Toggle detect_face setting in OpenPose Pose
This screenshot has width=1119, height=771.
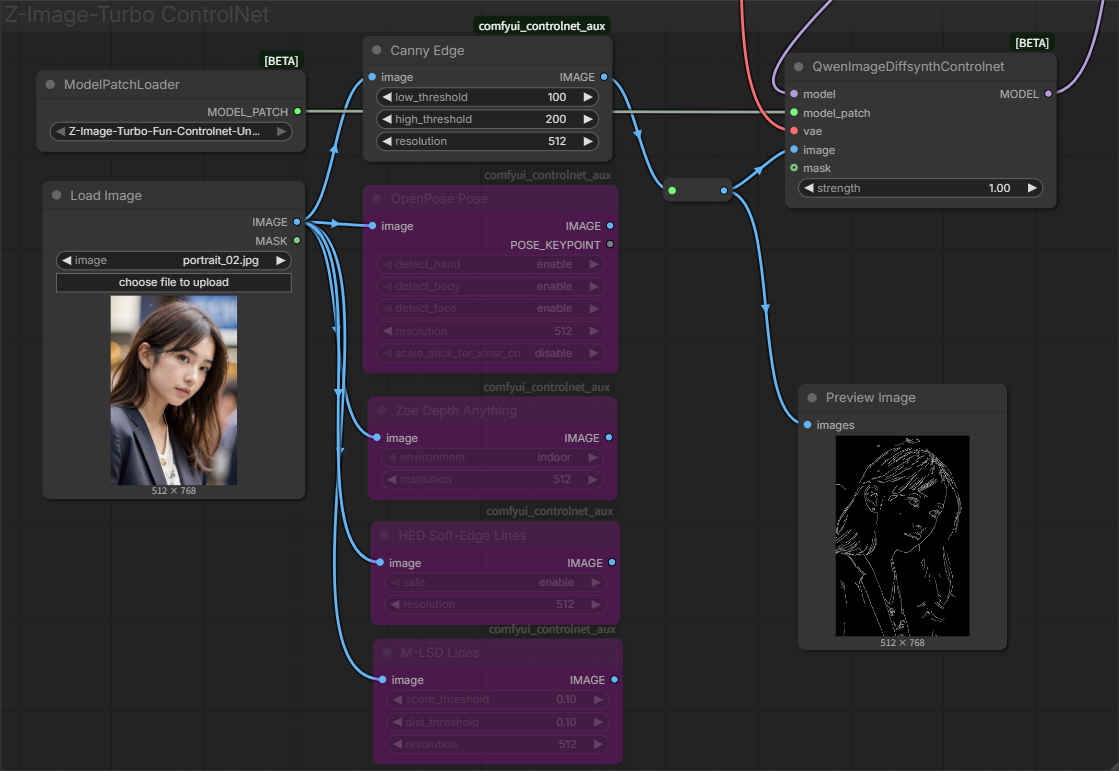point(490,308)
